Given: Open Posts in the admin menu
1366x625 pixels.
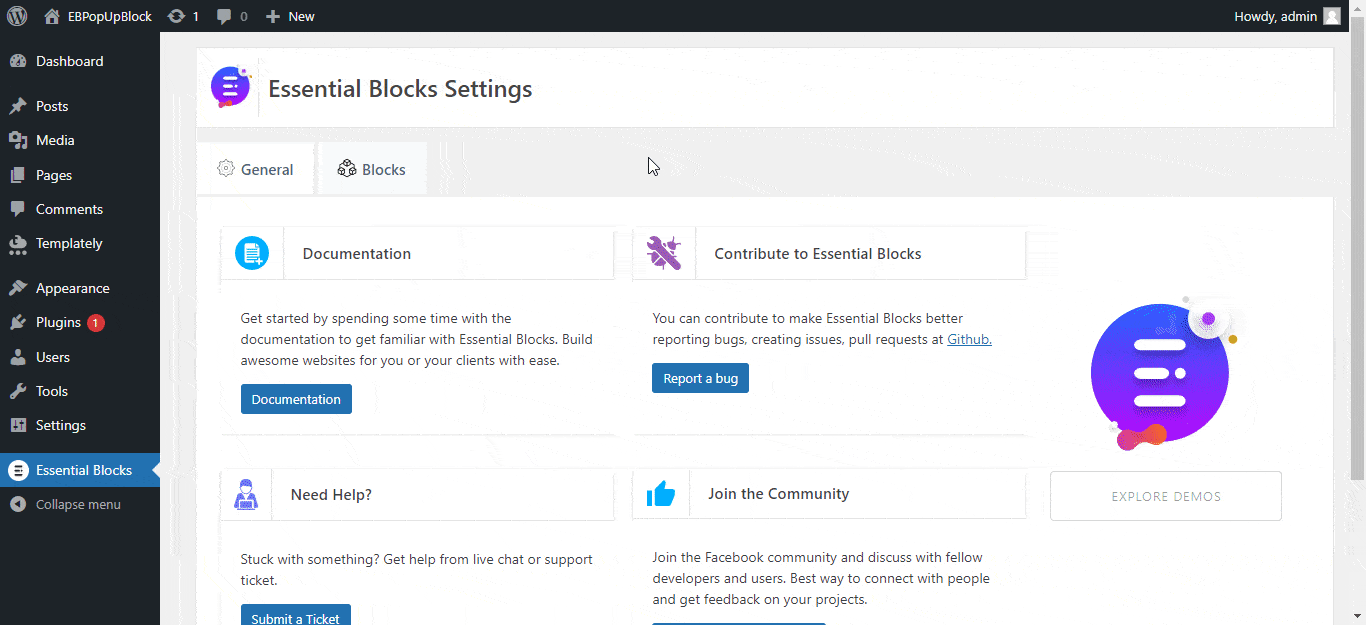Looking at the screenshot, I should tap(80, 106).
